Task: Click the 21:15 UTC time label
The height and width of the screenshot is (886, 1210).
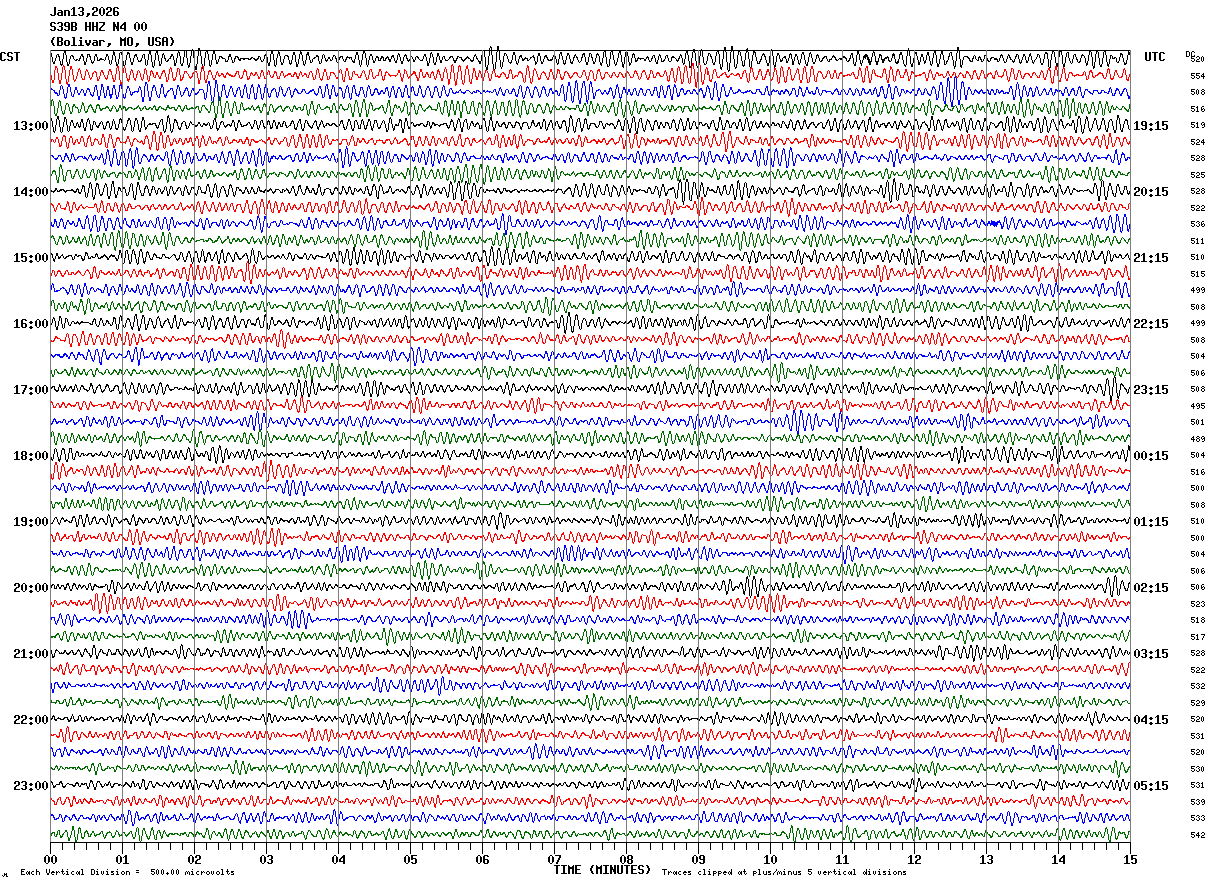Action: (x=1151, y=258)
